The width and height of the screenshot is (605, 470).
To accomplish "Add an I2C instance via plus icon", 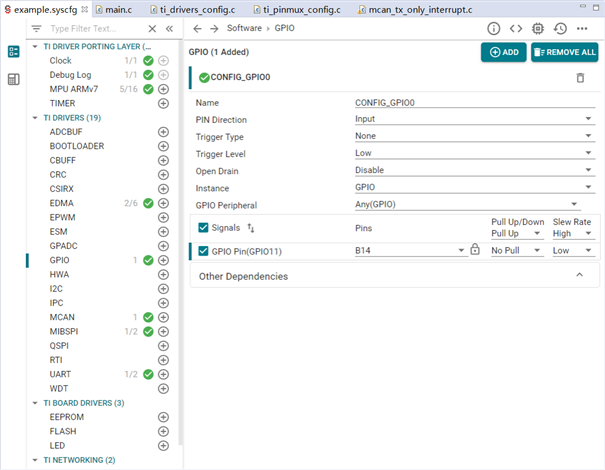I will (x=163, y=289).
